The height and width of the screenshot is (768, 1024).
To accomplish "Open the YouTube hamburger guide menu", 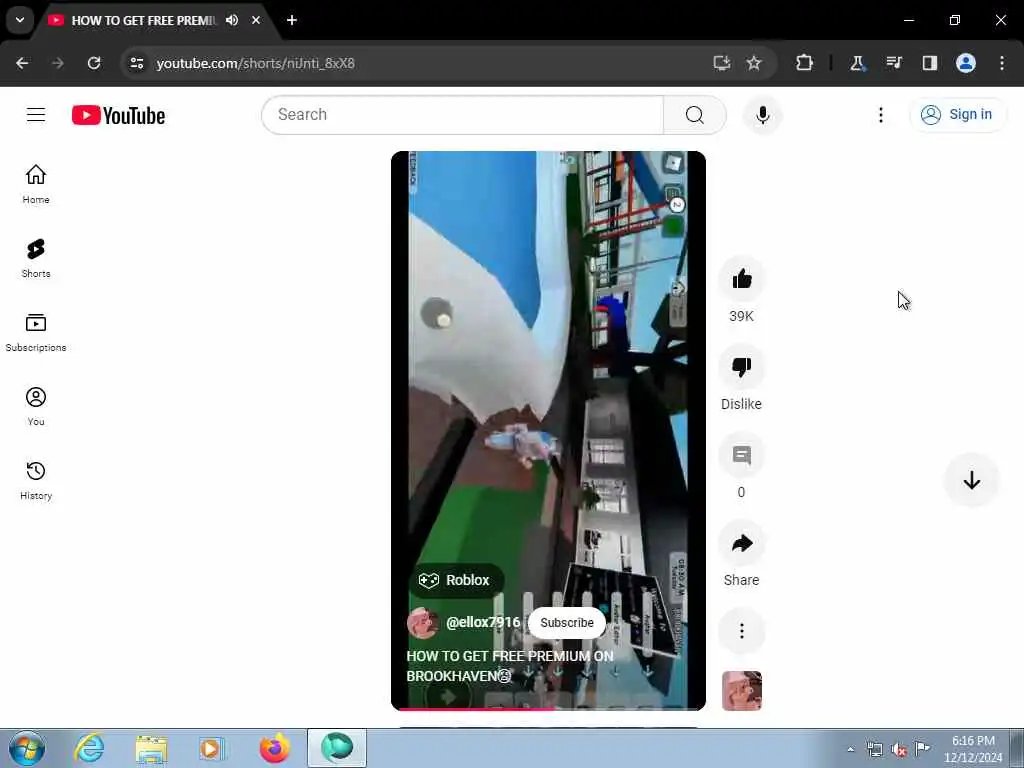I will [36, 115].
